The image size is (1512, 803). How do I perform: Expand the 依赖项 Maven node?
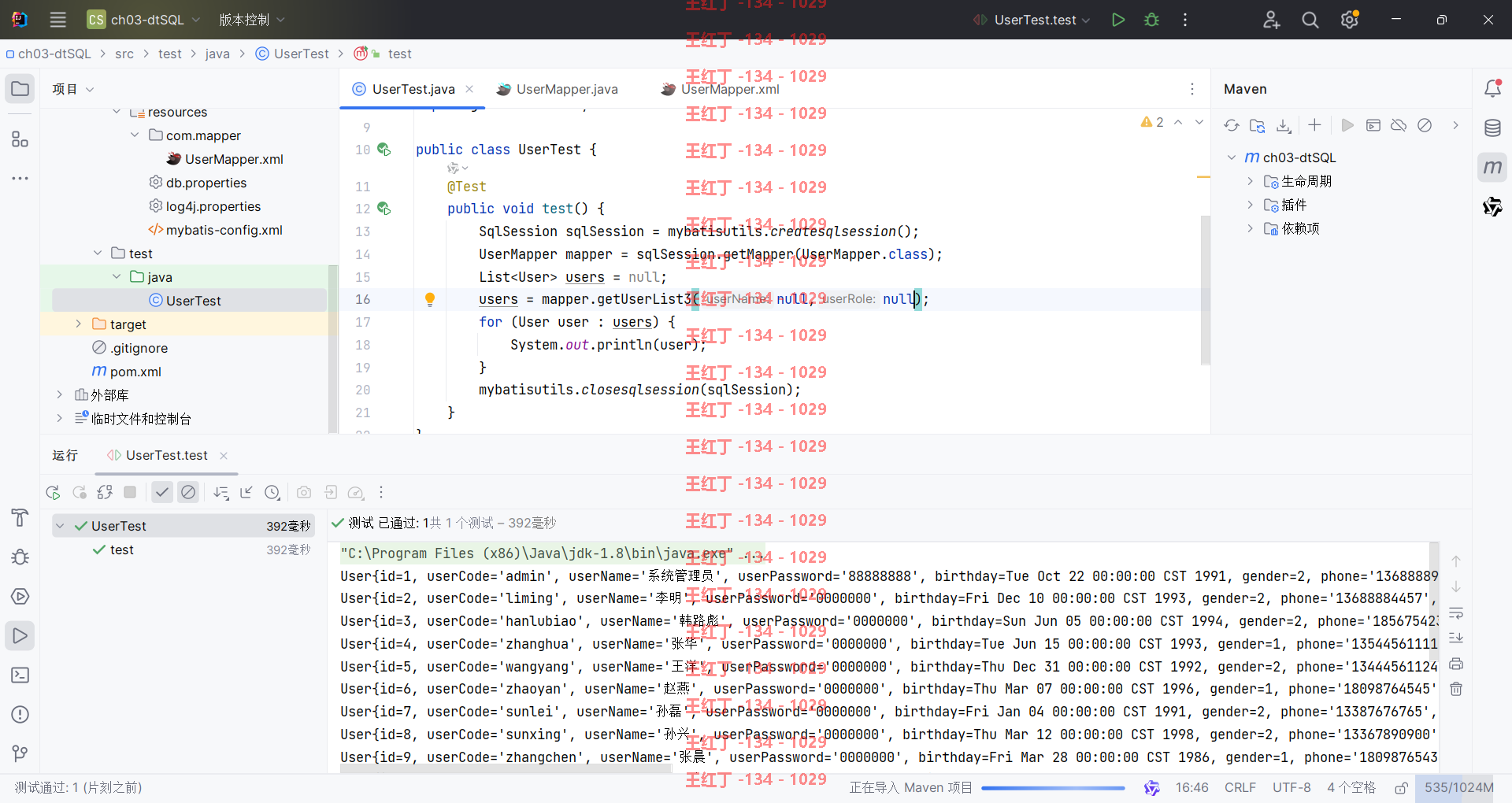pyautogui.click(x=1250, y=228)
